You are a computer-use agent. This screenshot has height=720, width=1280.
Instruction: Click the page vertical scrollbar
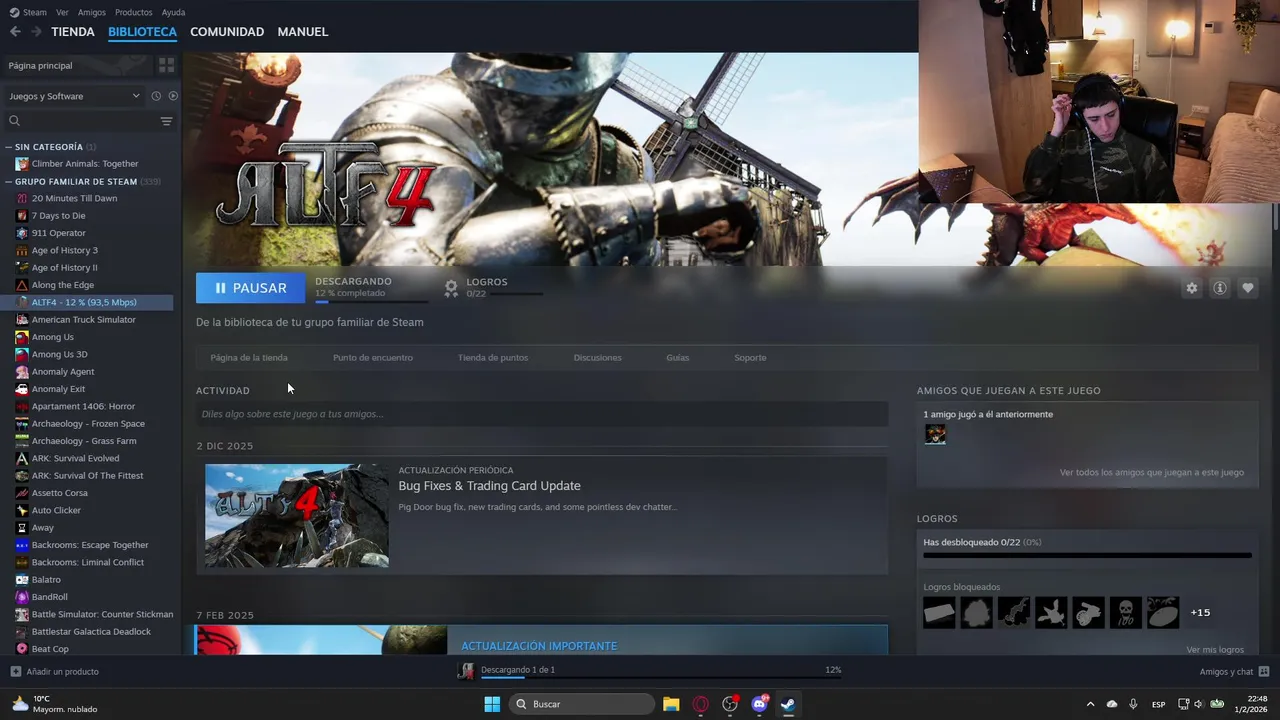(x=1275, y=215)
